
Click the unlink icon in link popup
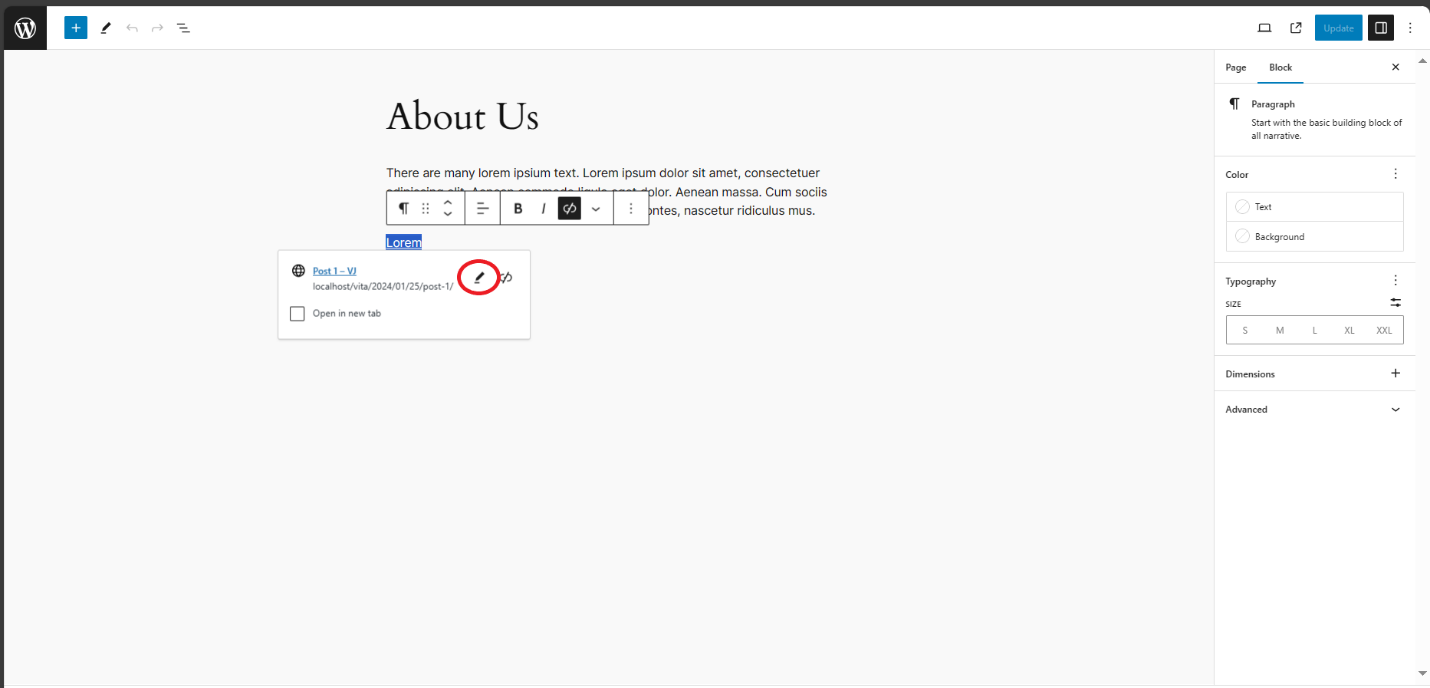(x=507, y=277)
